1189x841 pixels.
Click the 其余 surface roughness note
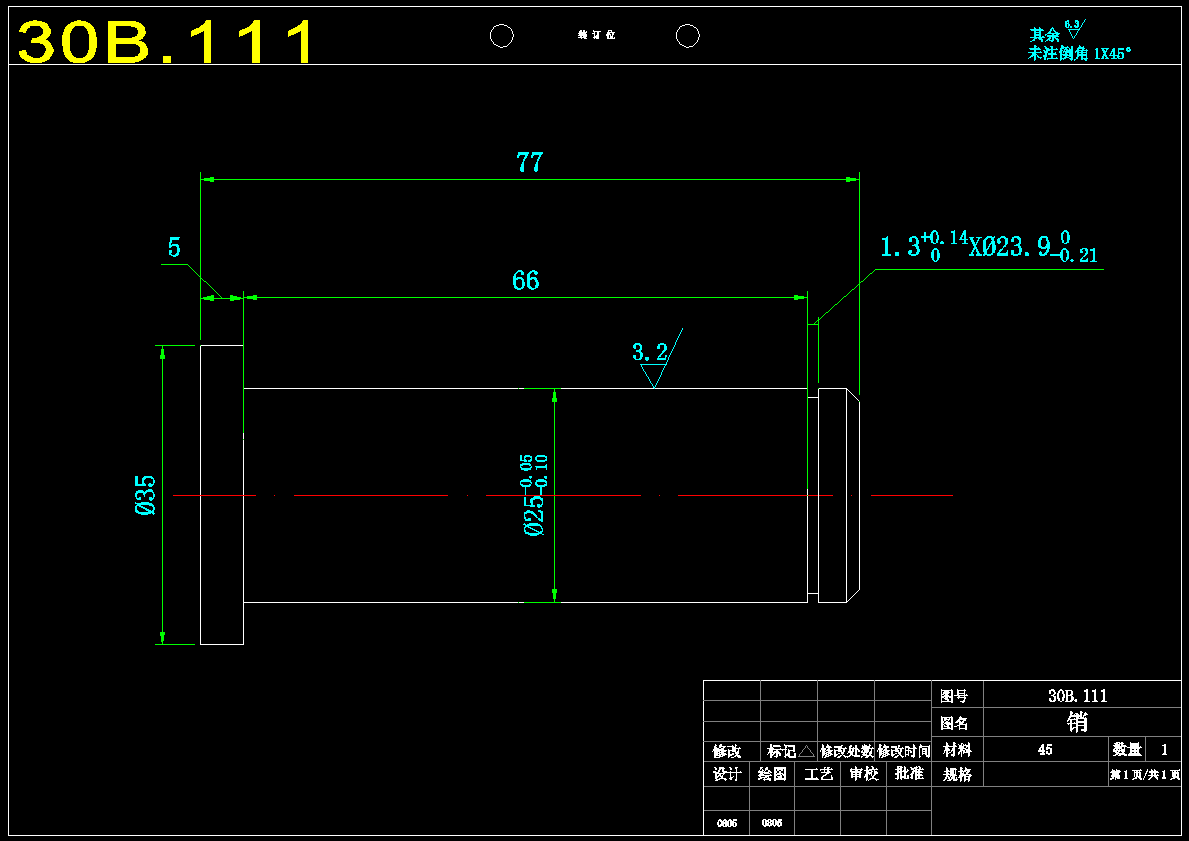[x=1058, y=32]
